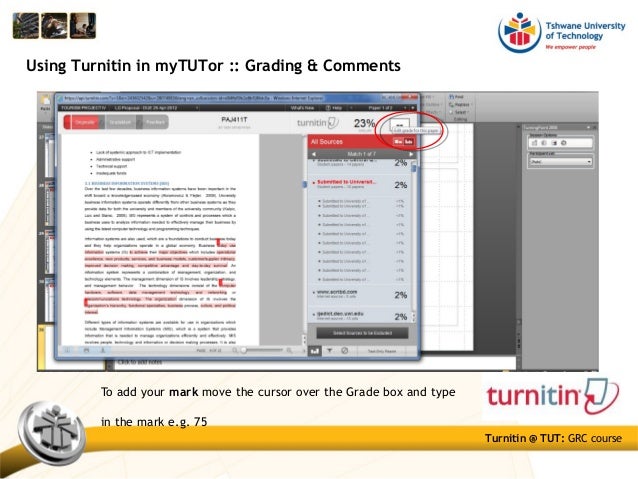Screen dimensions: 638x479
Task: Click the 23% similarity score
Action: 364,123
